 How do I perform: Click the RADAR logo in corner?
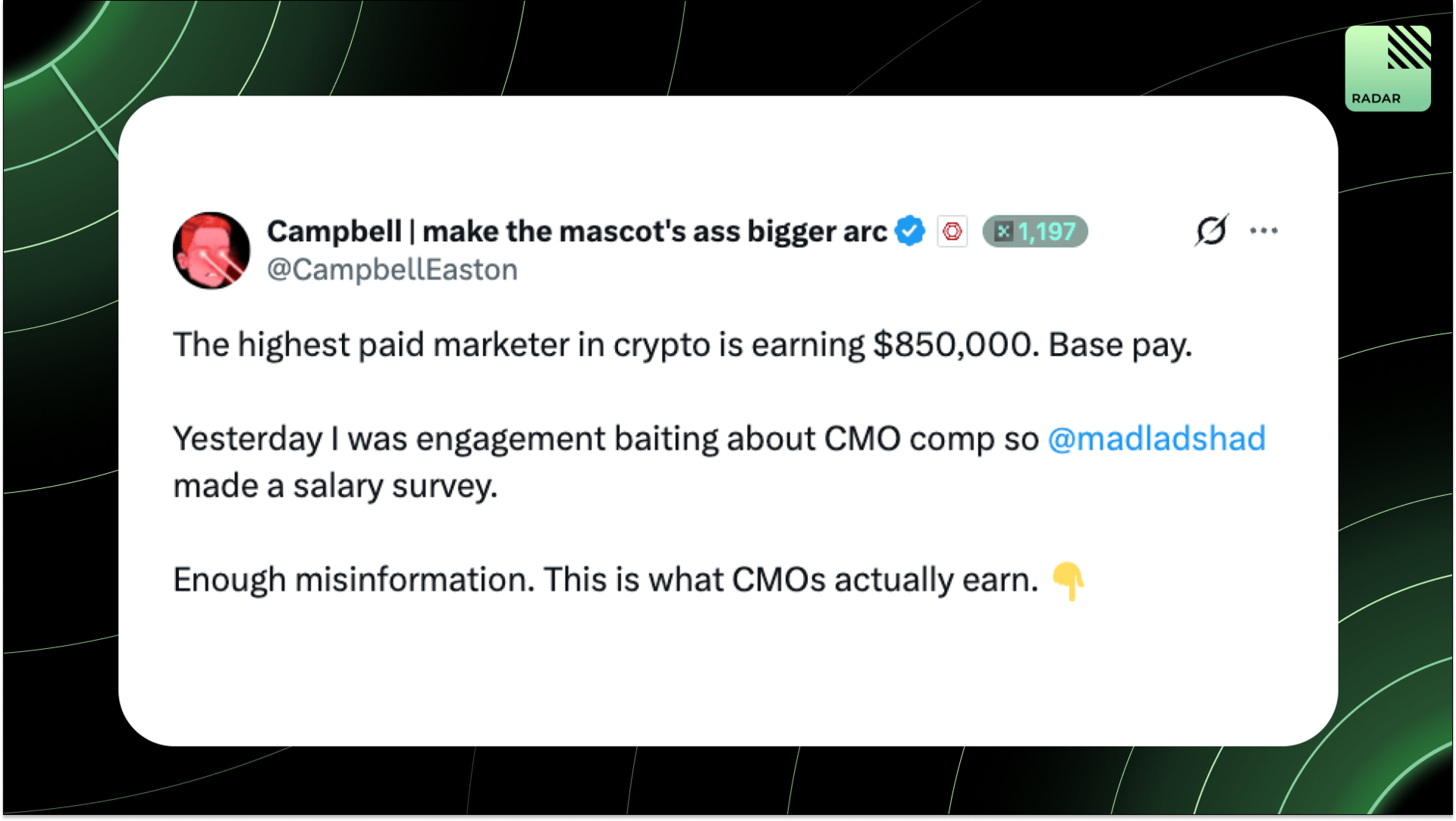[1388, 68]
